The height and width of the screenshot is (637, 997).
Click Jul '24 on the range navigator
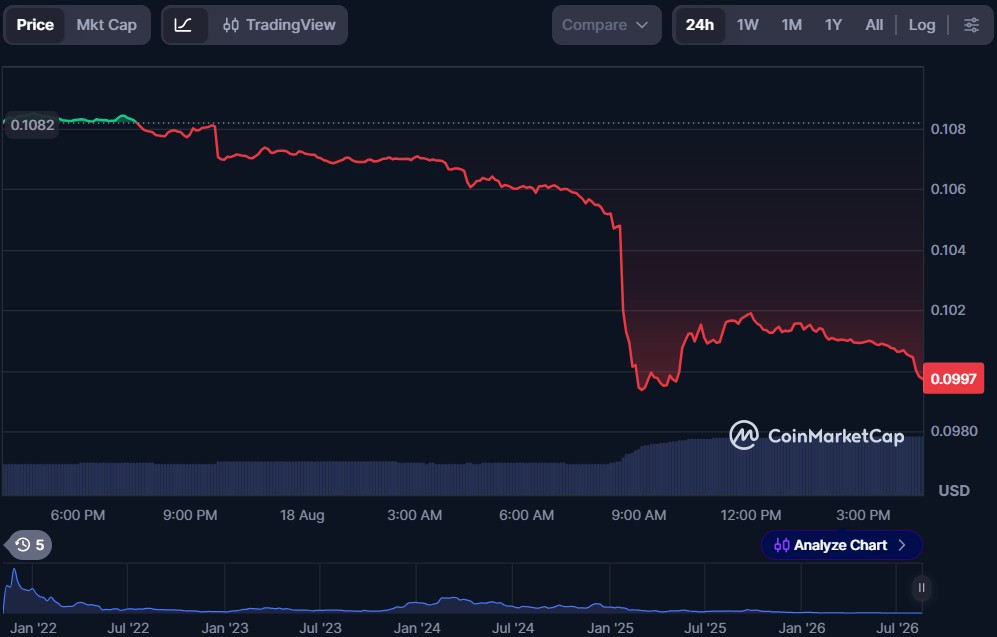tap(512, 628)
